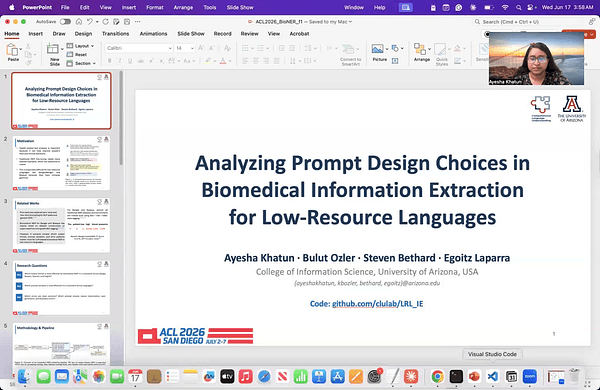Open the Section dropdown

82,64
